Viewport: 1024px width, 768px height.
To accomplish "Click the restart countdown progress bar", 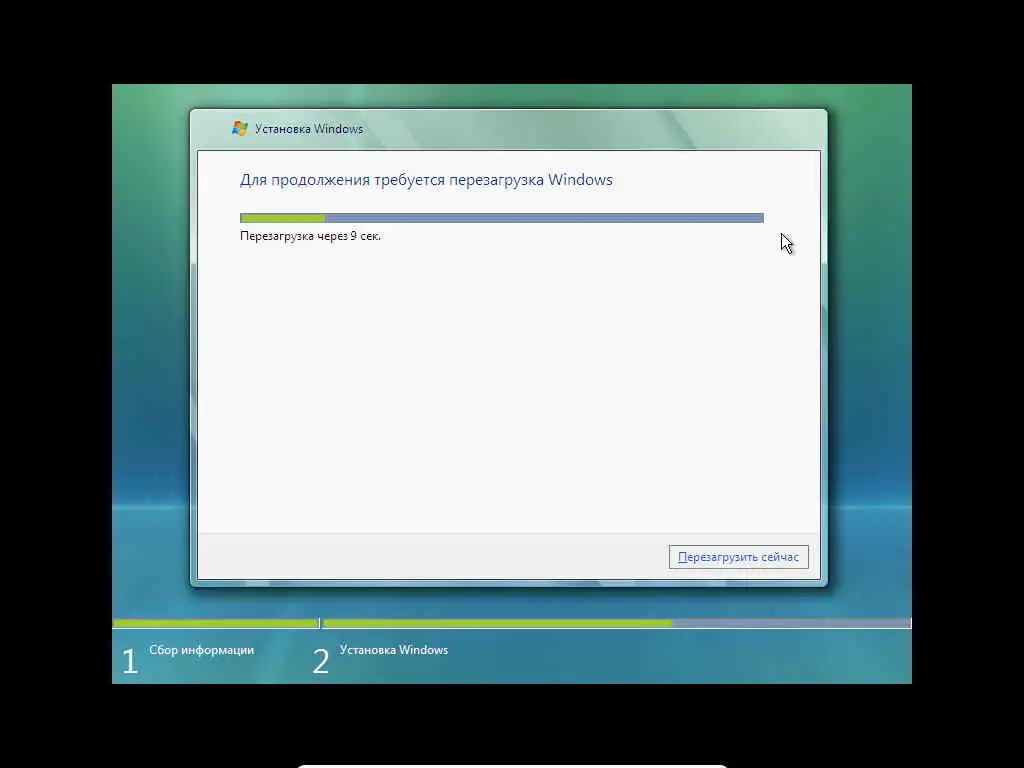I will pos(502,218).
